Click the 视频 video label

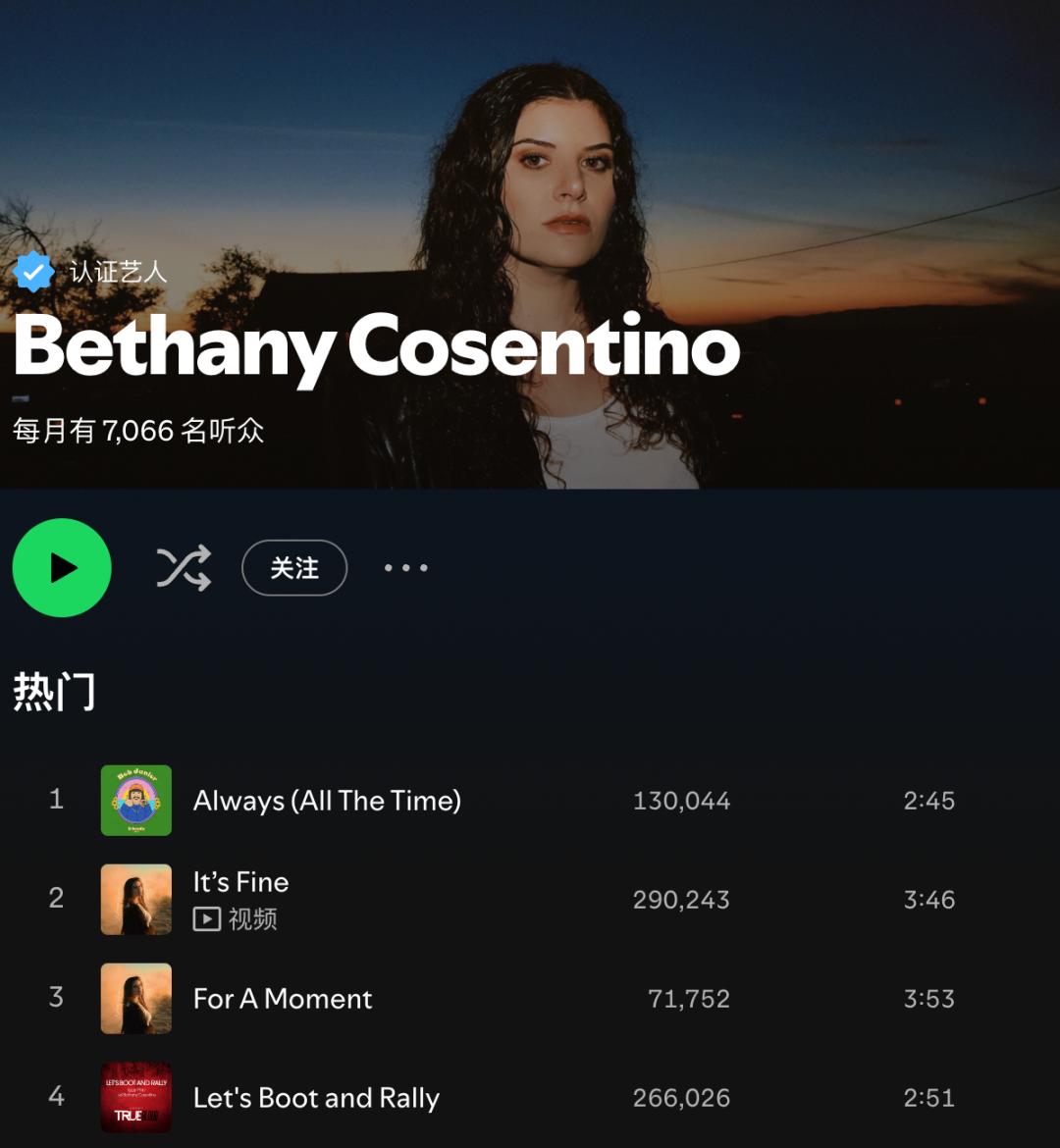(252, 918)
